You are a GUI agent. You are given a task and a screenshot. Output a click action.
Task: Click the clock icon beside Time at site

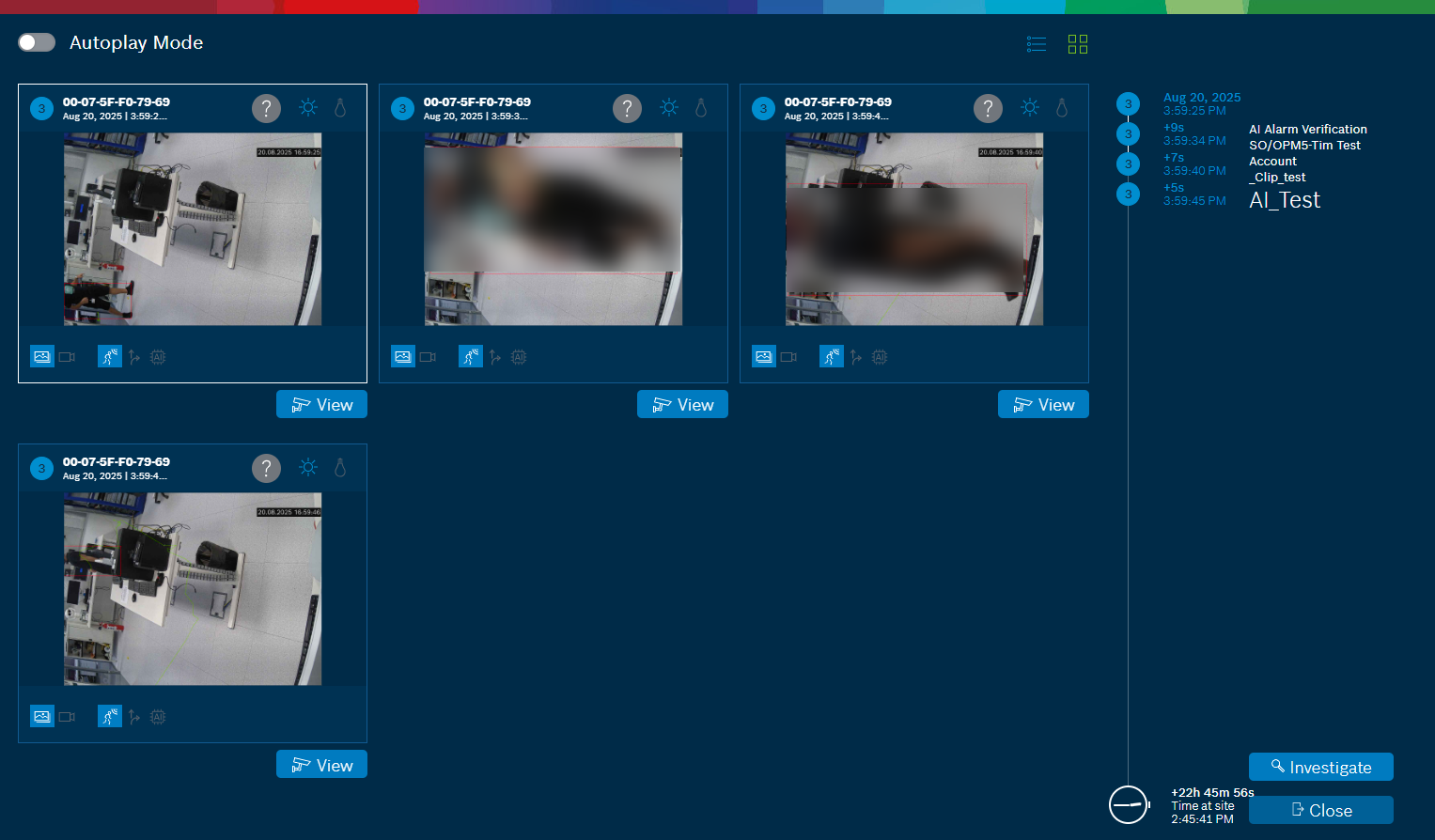point(1128,804)
